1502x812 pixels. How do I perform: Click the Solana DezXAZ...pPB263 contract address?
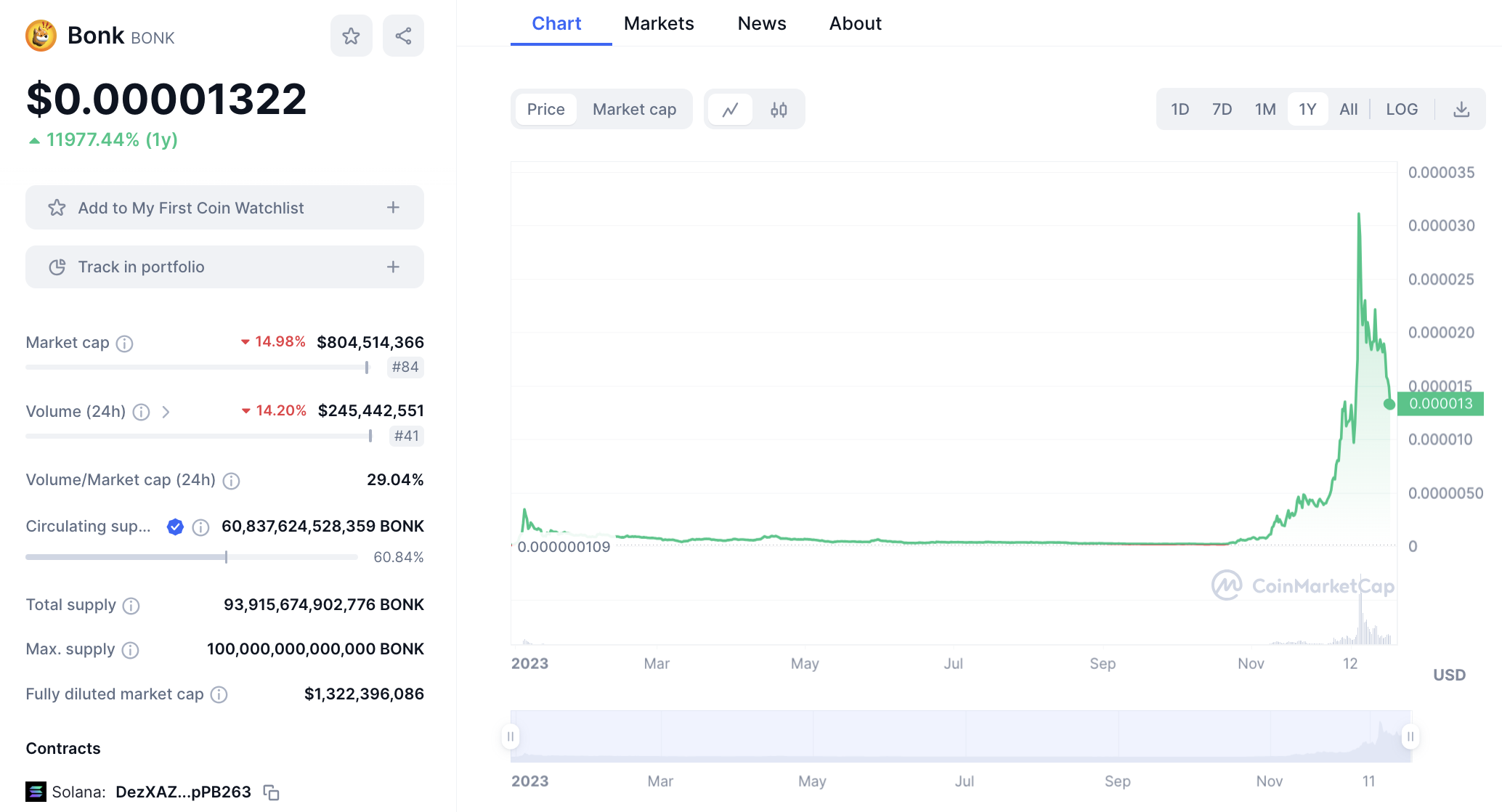coord(183,792)
